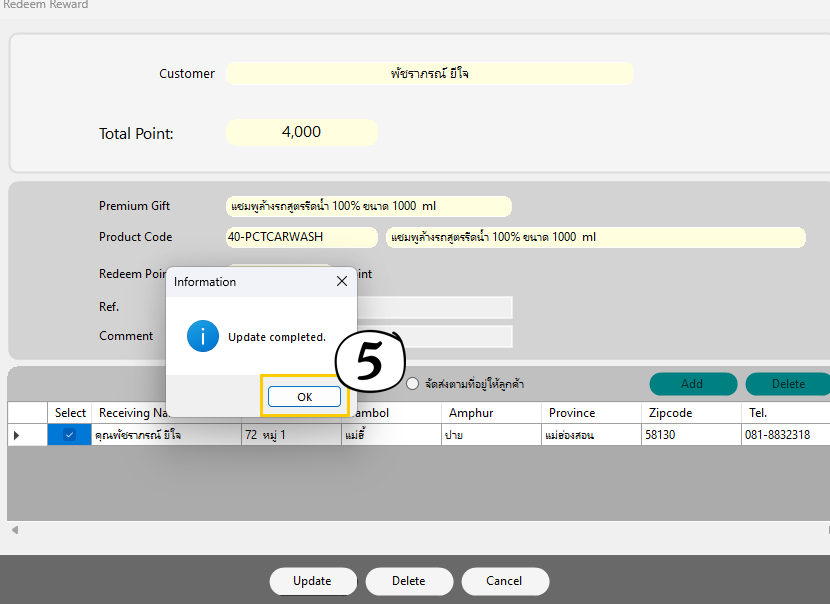This screenshot has height=604, width=830.
Task: Click the Premium Gift field
Action: 368,206
